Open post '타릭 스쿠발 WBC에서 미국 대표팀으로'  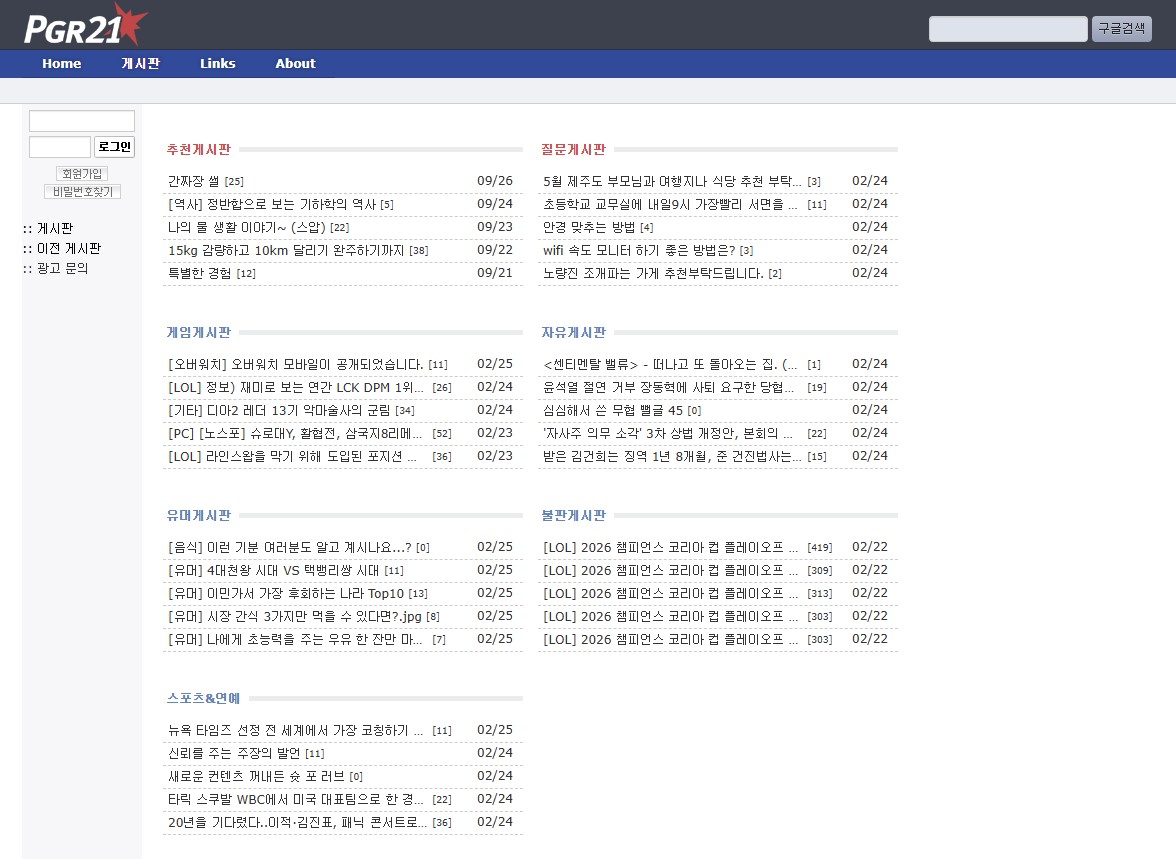click(x=296, y=799)
